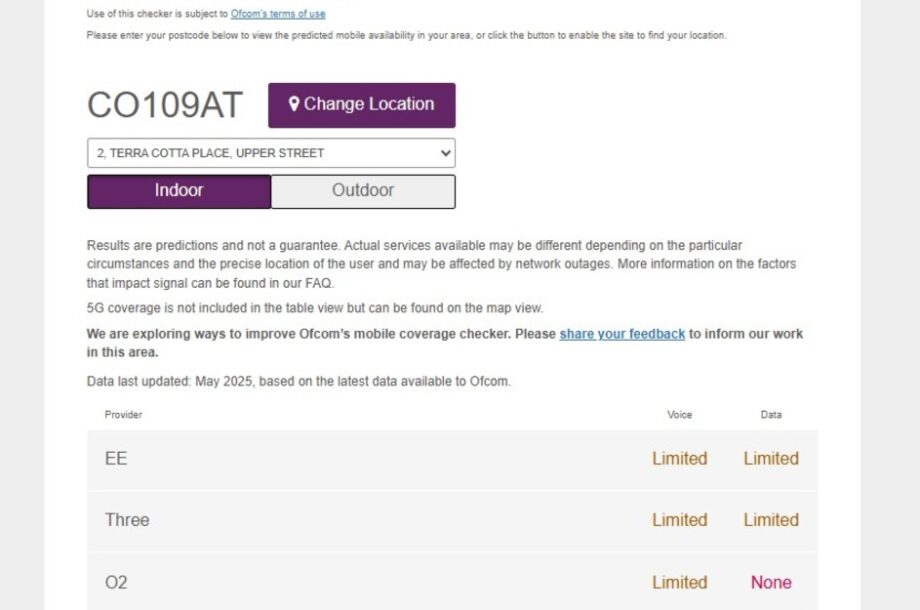Viewport: 920px width, 610px height.
Task: Click Three's Limited data status
Action: coord(771,520)
